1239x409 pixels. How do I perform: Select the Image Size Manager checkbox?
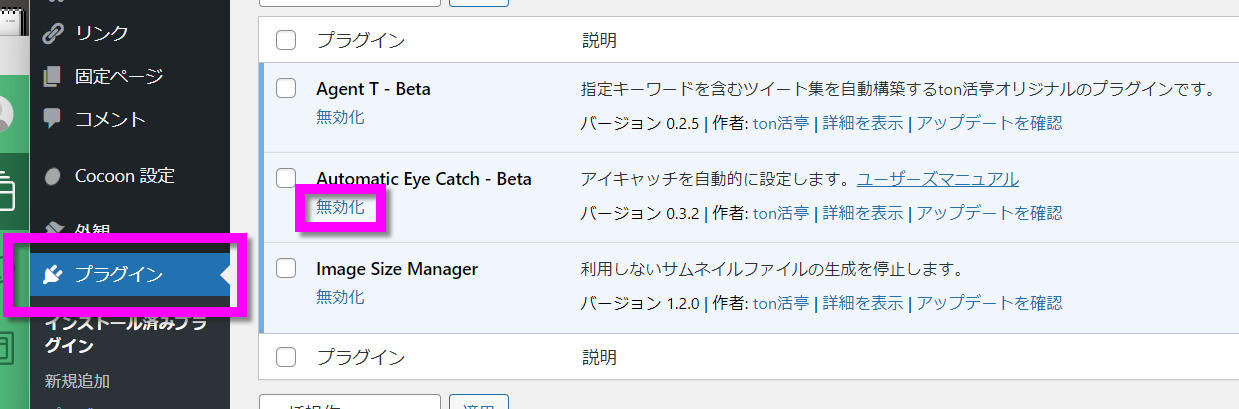point(286,268)
